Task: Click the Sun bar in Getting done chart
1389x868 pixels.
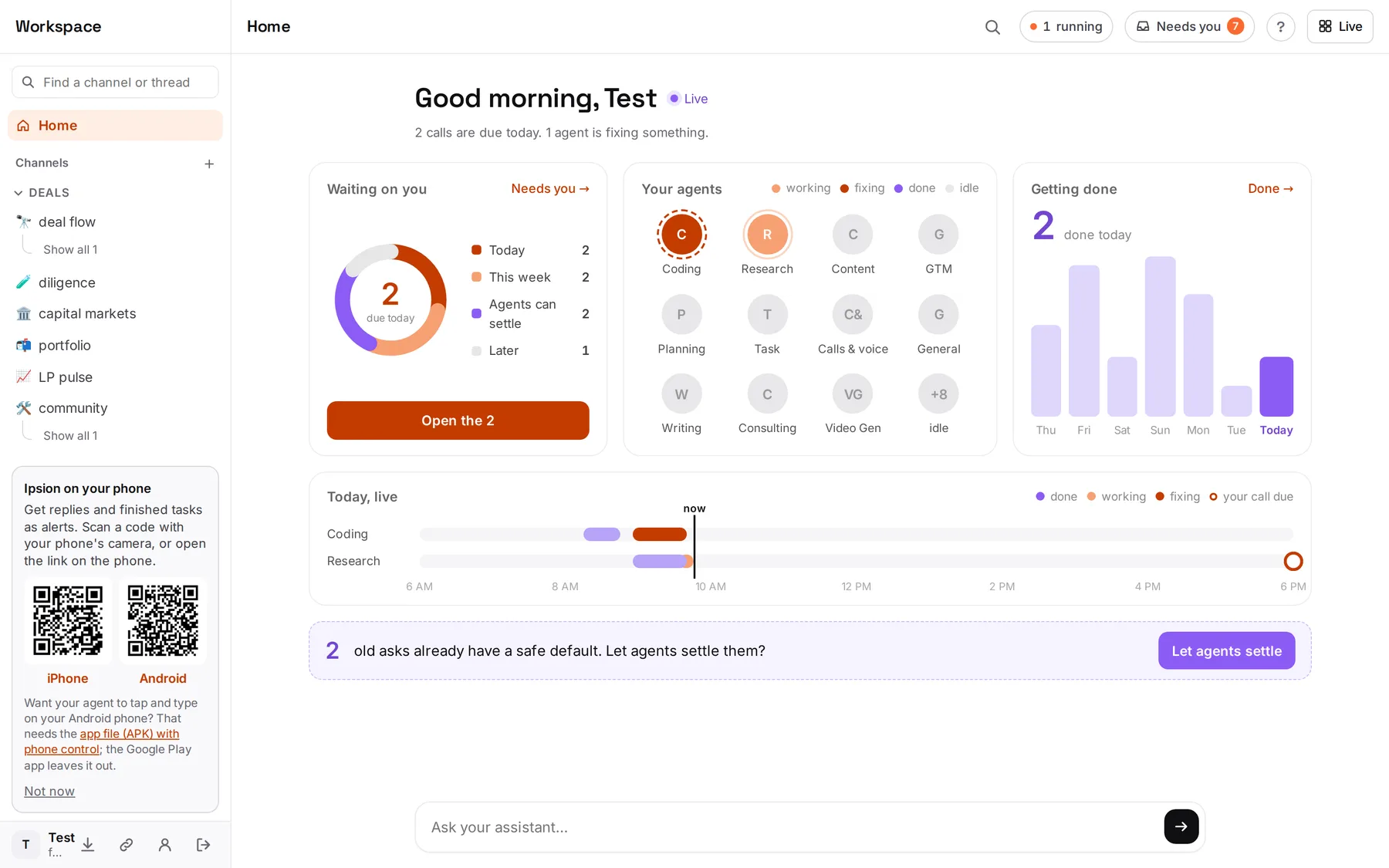Action: tap(1160, 336)
